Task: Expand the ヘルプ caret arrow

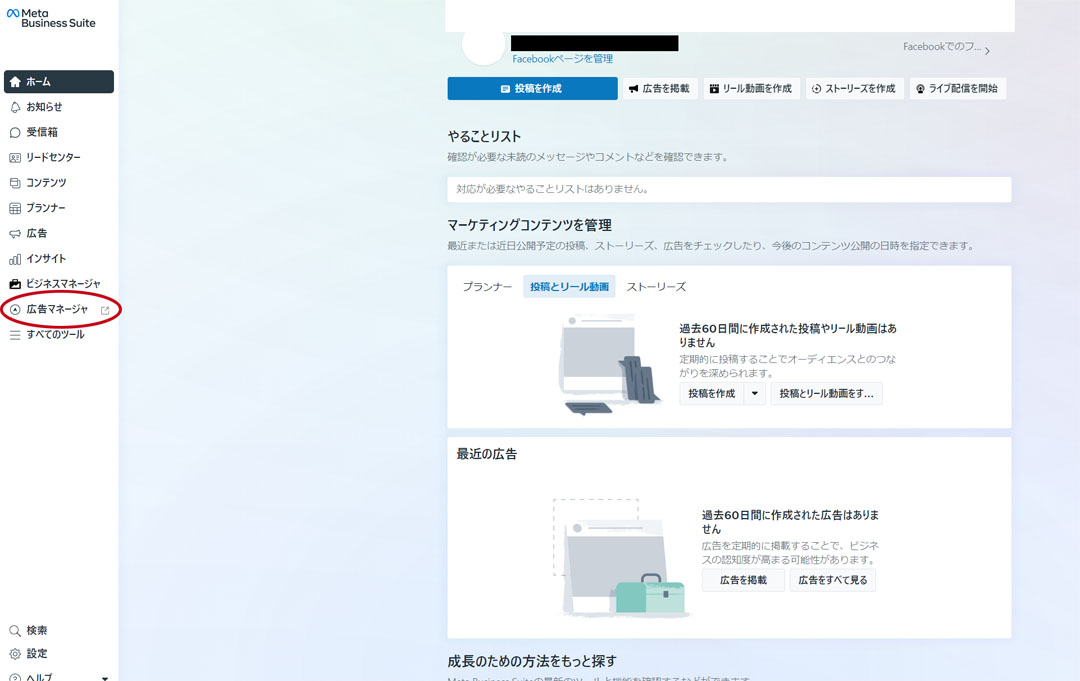Action: click(x=105, y=678)
